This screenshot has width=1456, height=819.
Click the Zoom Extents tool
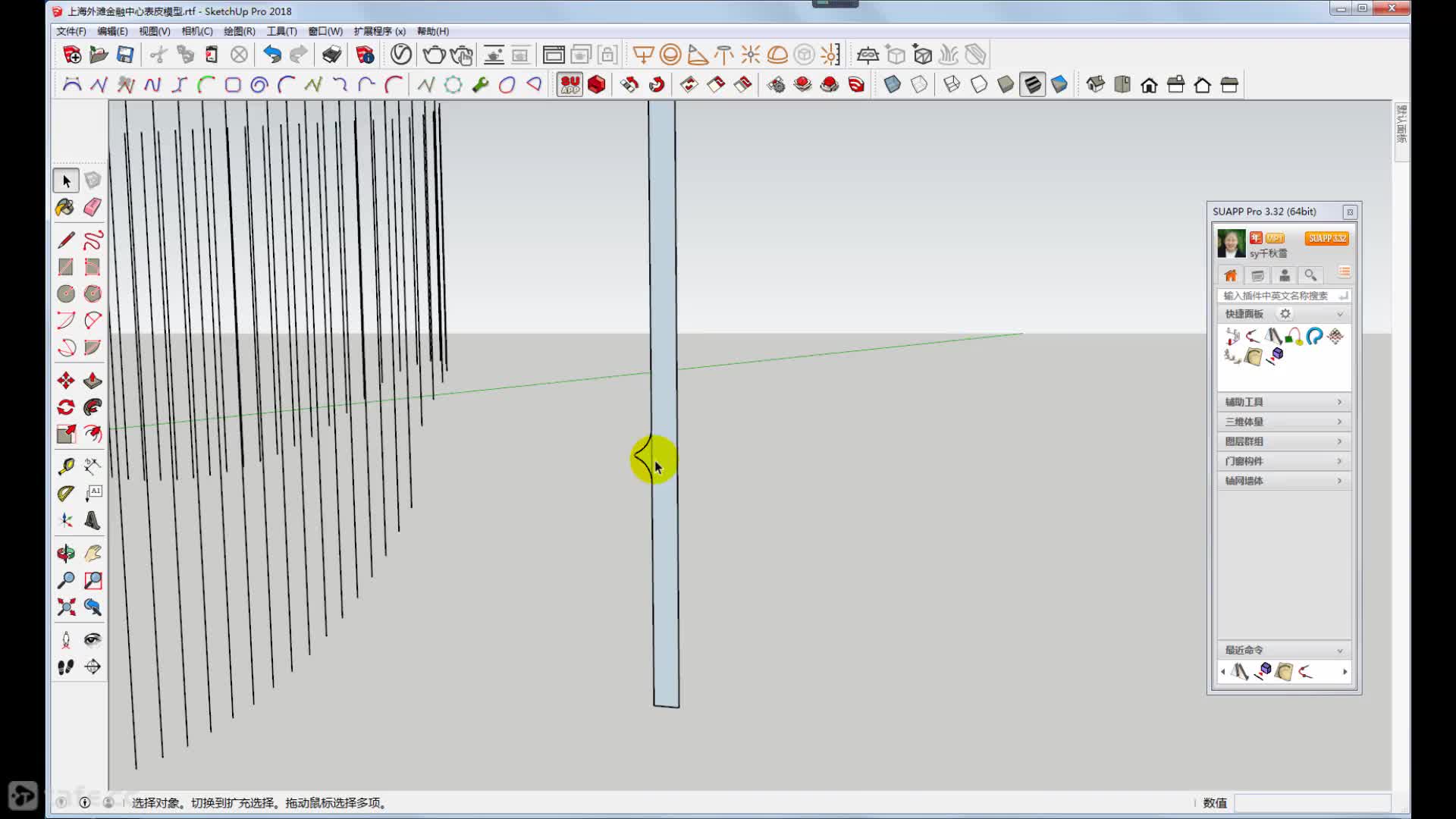point(66,607)
